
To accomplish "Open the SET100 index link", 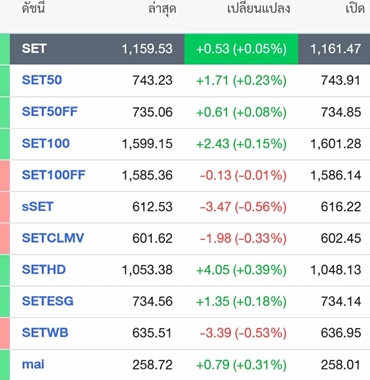I will pyautogui.click(x=46, y=143).
